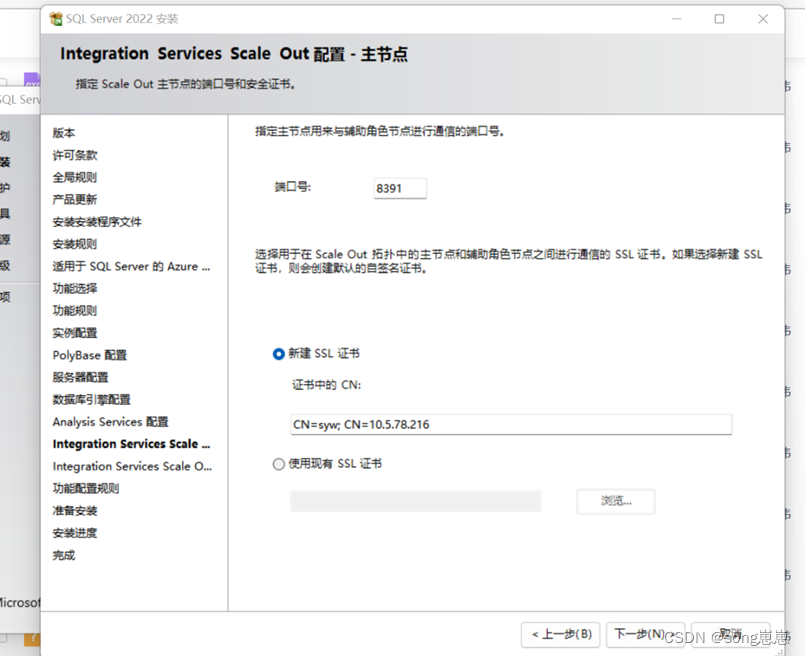
Task: Click the page heading Integration Services Scale Out 配置
Action: pyautogui.click(x=234, y=54)
